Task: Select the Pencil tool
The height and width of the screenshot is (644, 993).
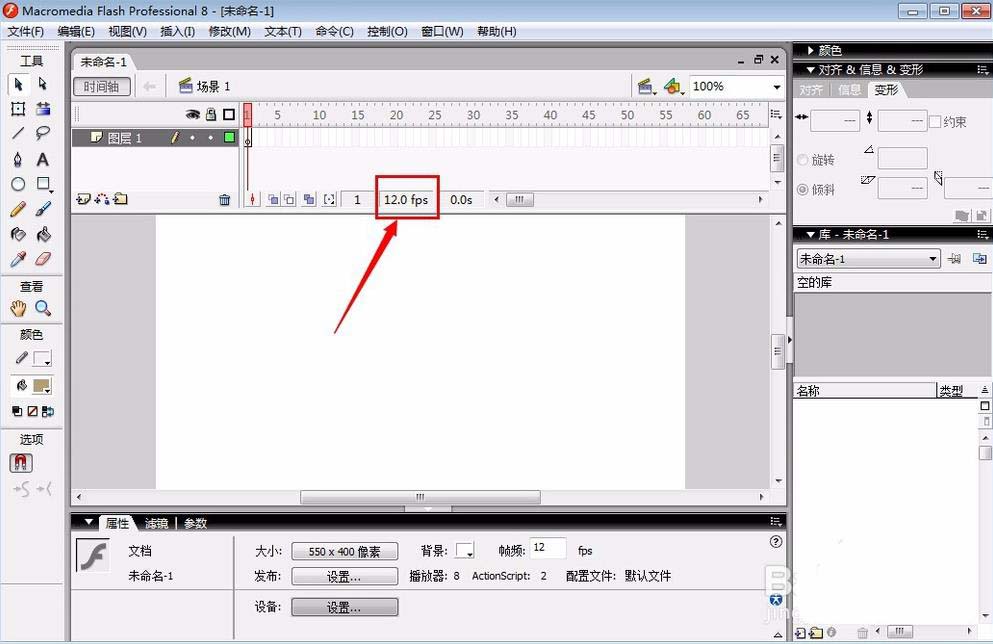Action: click(18, 209)
